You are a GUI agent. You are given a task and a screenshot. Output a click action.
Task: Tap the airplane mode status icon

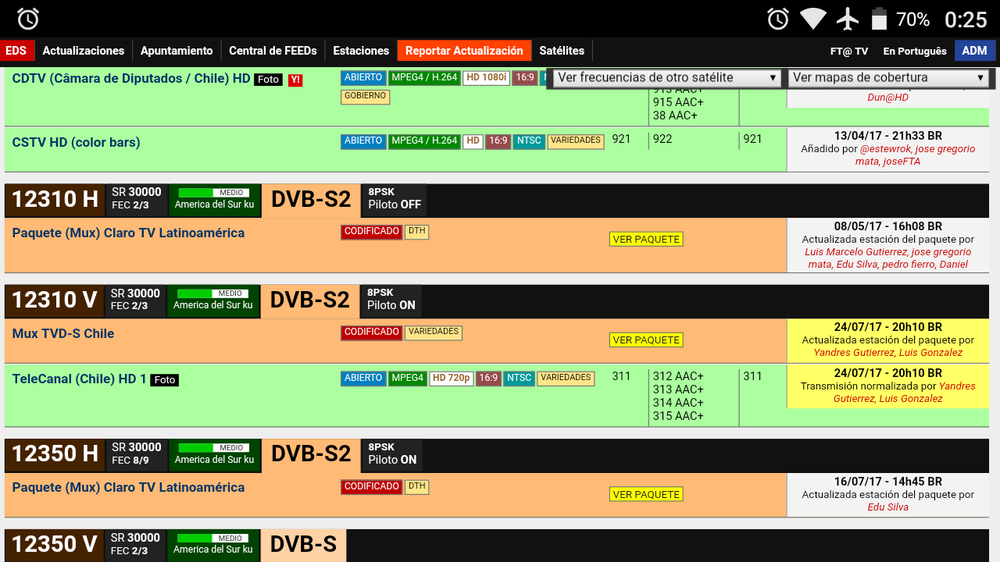[x=849, y=19]
